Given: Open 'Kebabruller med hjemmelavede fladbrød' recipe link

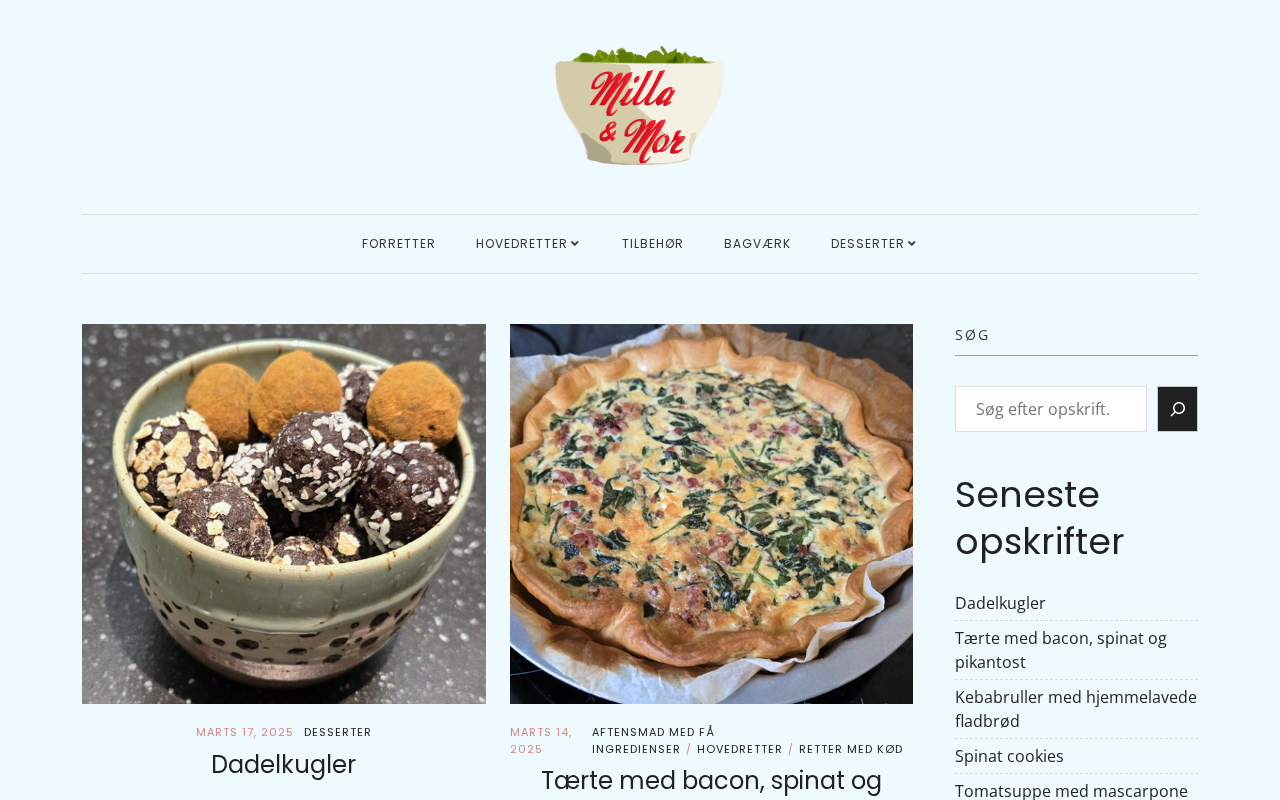Looking at the screenshot, I should pyautogui.click(x=1076, y=709).
